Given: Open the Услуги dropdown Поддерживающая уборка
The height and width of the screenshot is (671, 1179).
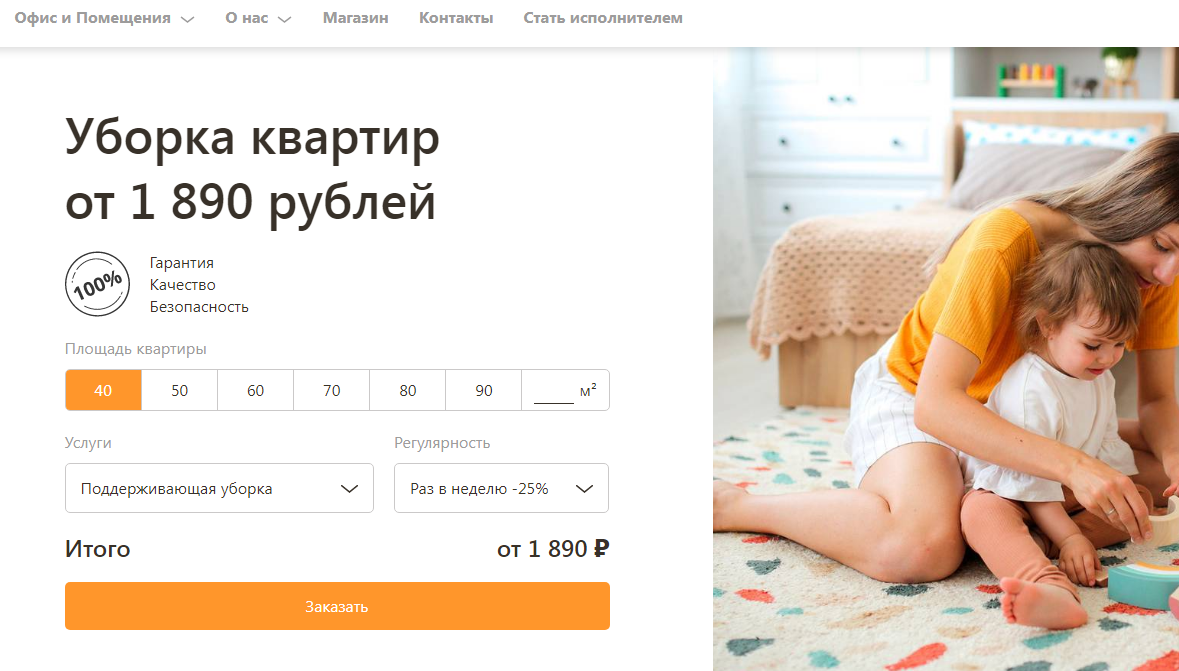Looking at the screenshot, I should click(220, 488).
